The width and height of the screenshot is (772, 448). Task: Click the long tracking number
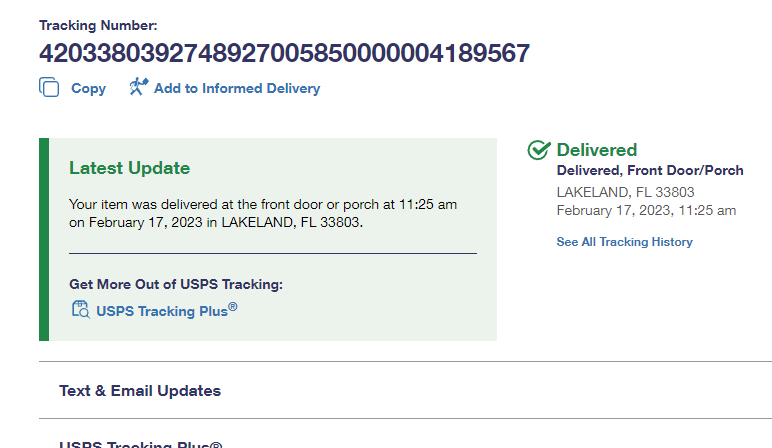[x=285, y=53]
